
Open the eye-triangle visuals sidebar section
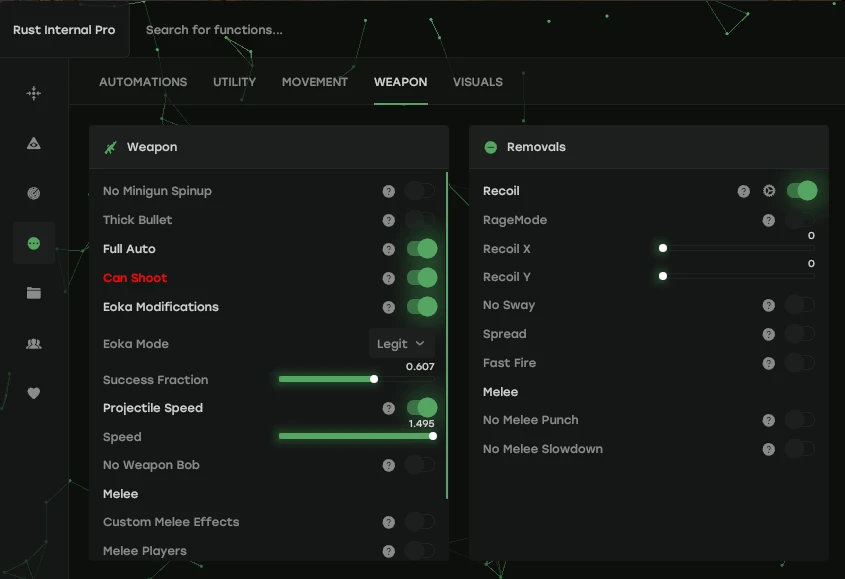33,143
